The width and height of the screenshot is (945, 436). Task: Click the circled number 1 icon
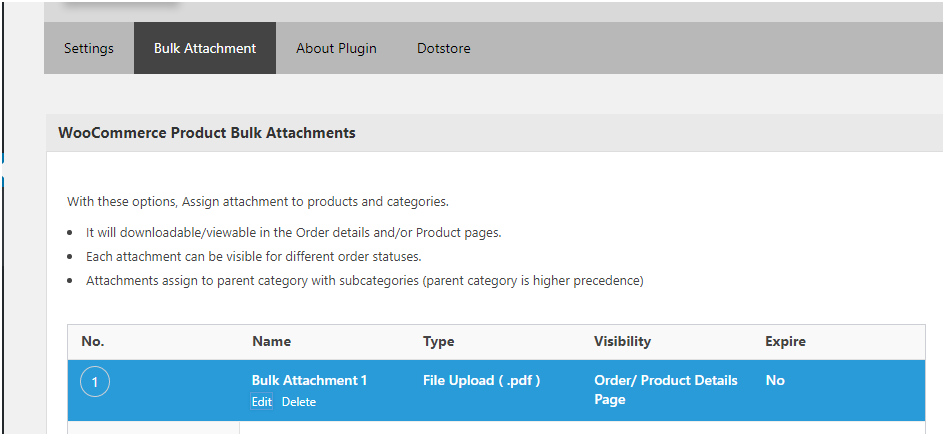(95, 382)
